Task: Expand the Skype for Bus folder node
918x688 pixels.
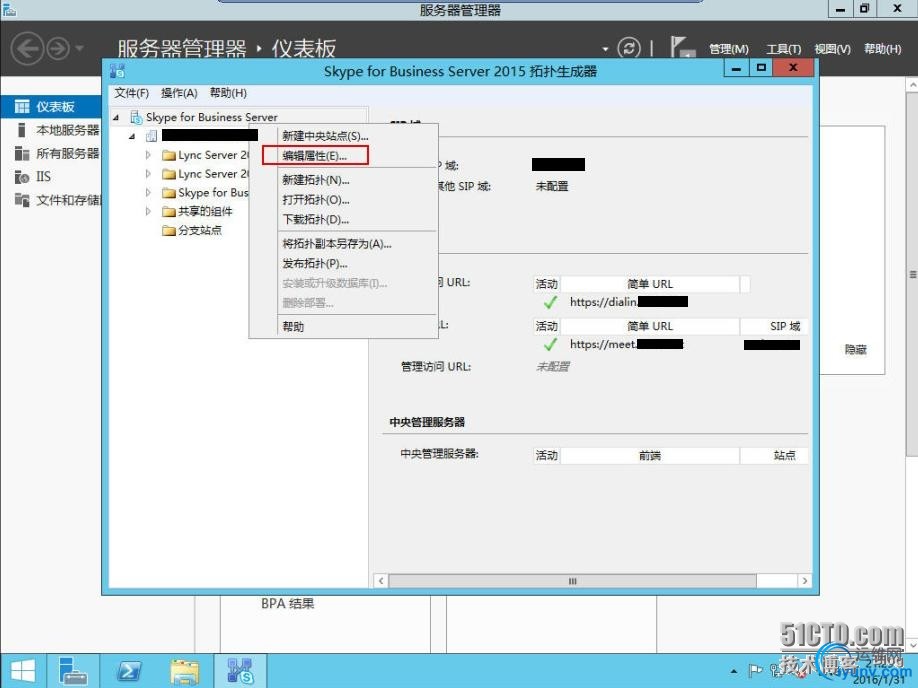Action: pos(148,193)
